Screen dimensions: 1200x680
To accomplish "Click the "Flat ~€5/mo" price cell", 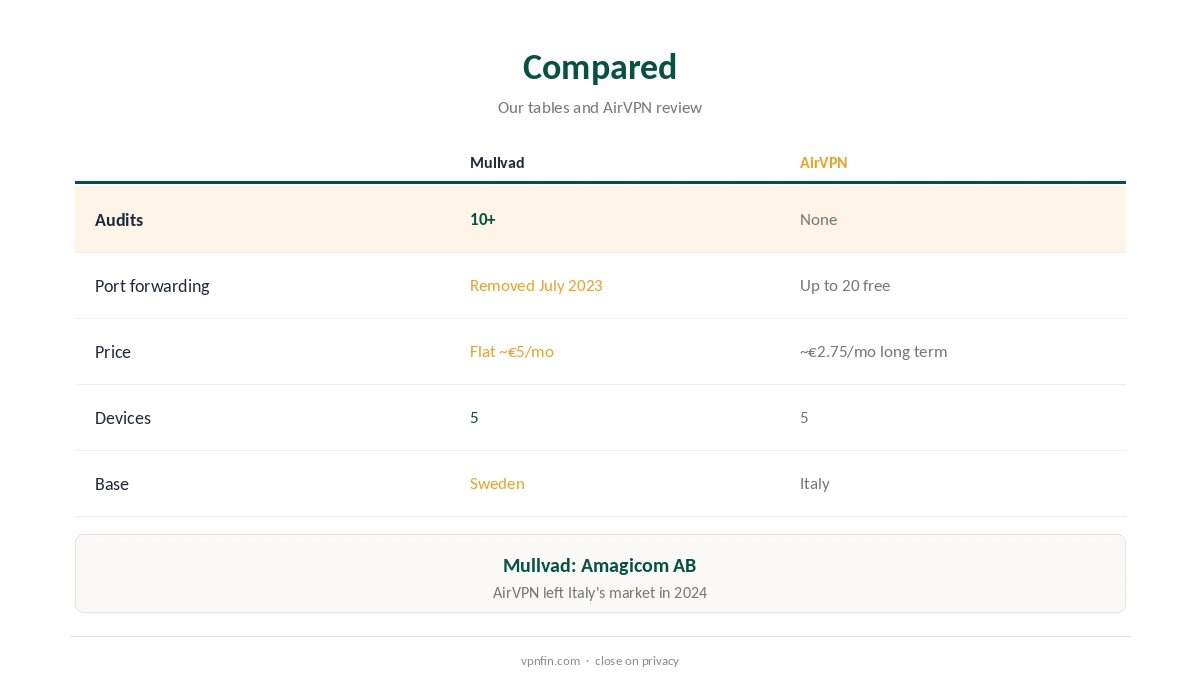I will (x=512, y=351).
